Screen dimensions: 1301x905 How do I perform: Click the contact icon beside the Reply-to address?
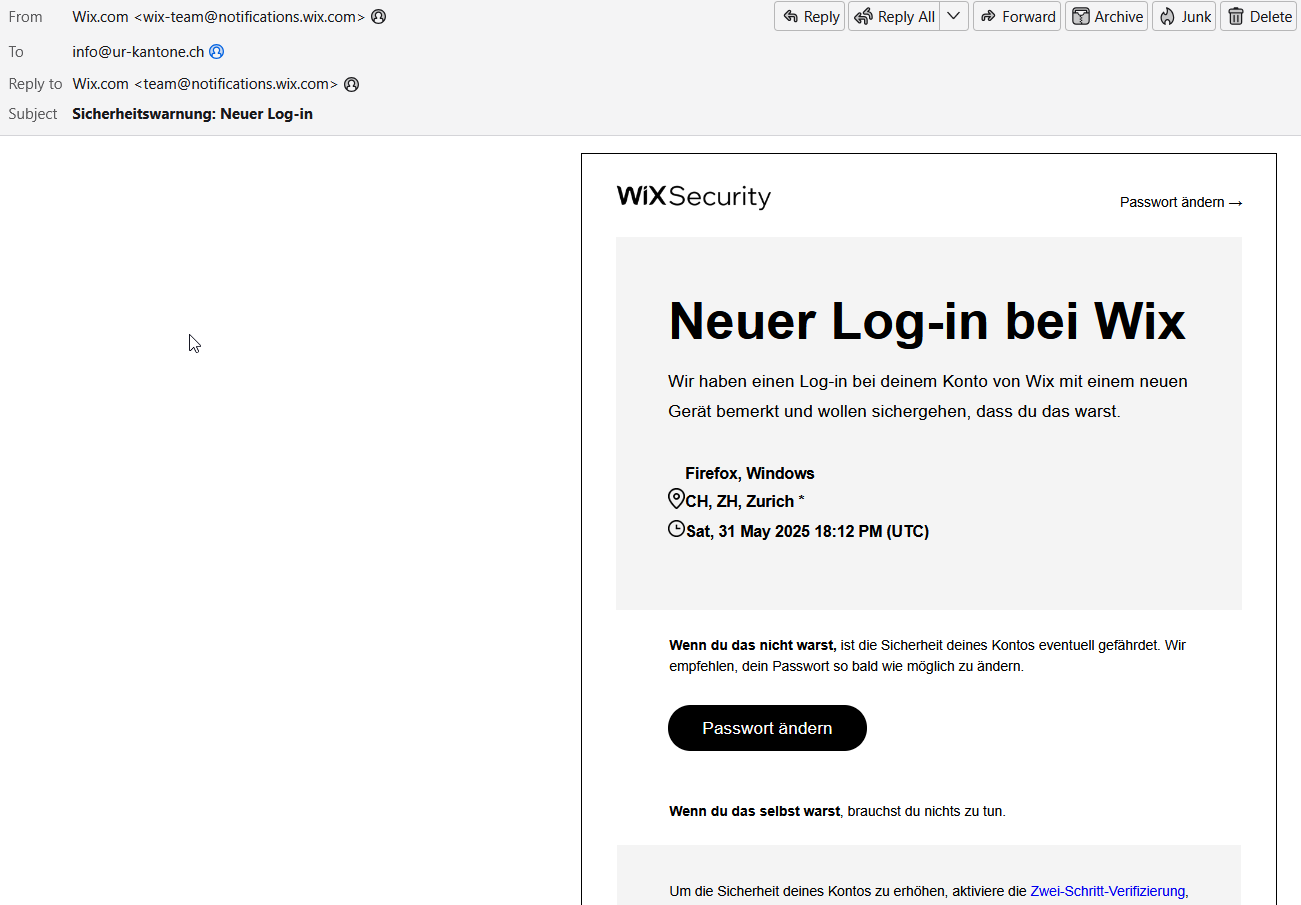[351, 84]
